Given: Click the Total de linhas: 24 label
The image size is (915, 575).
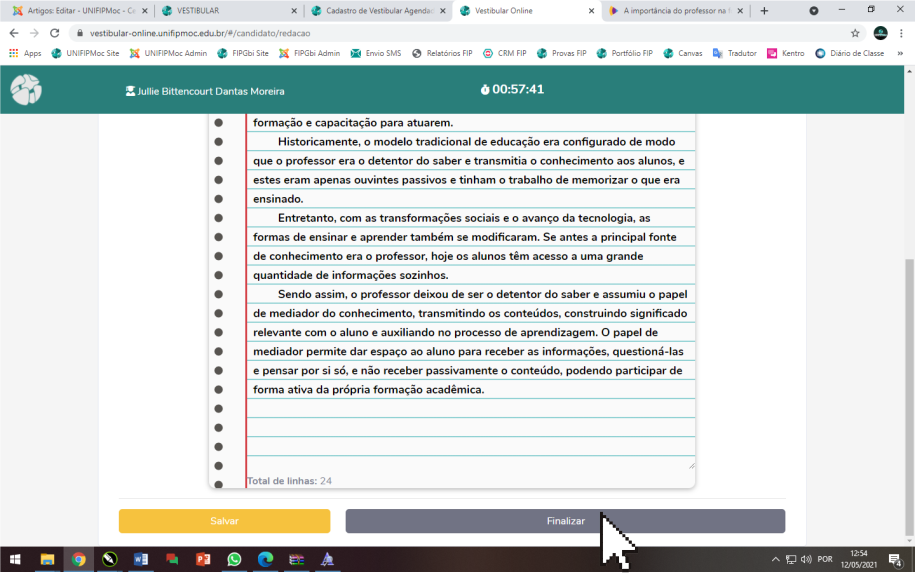Looking at the screenshot, I should [x=289, y=481].
